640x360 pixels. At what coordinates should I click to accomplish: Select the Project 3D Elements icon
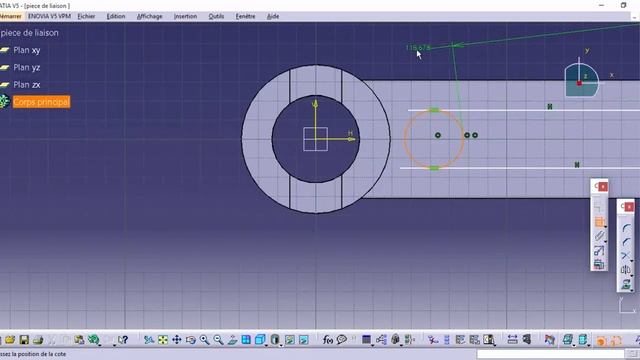click(625, 284)
